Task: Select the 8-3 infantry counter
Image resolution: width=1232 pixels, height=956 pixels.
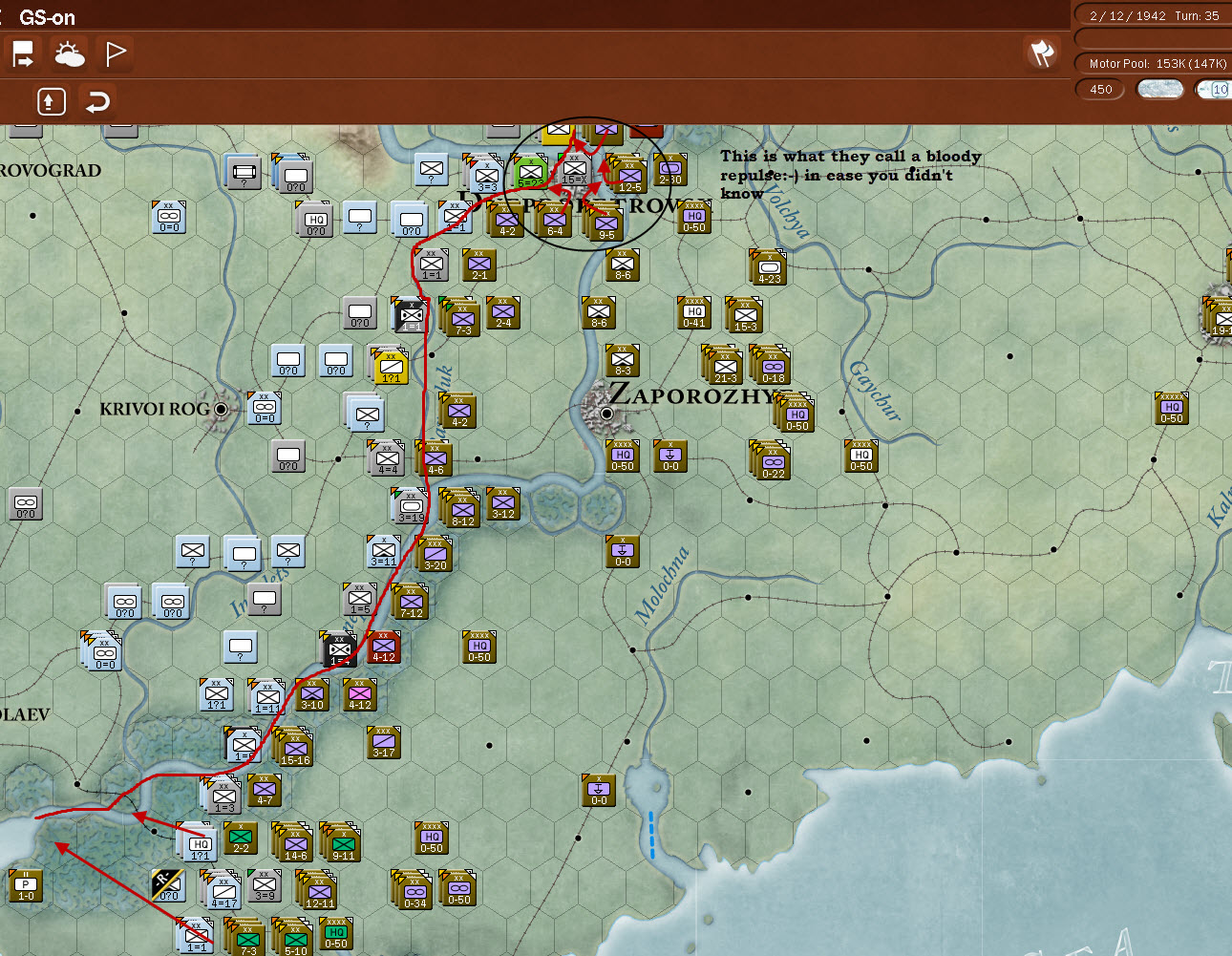Action: pos(623,360)
